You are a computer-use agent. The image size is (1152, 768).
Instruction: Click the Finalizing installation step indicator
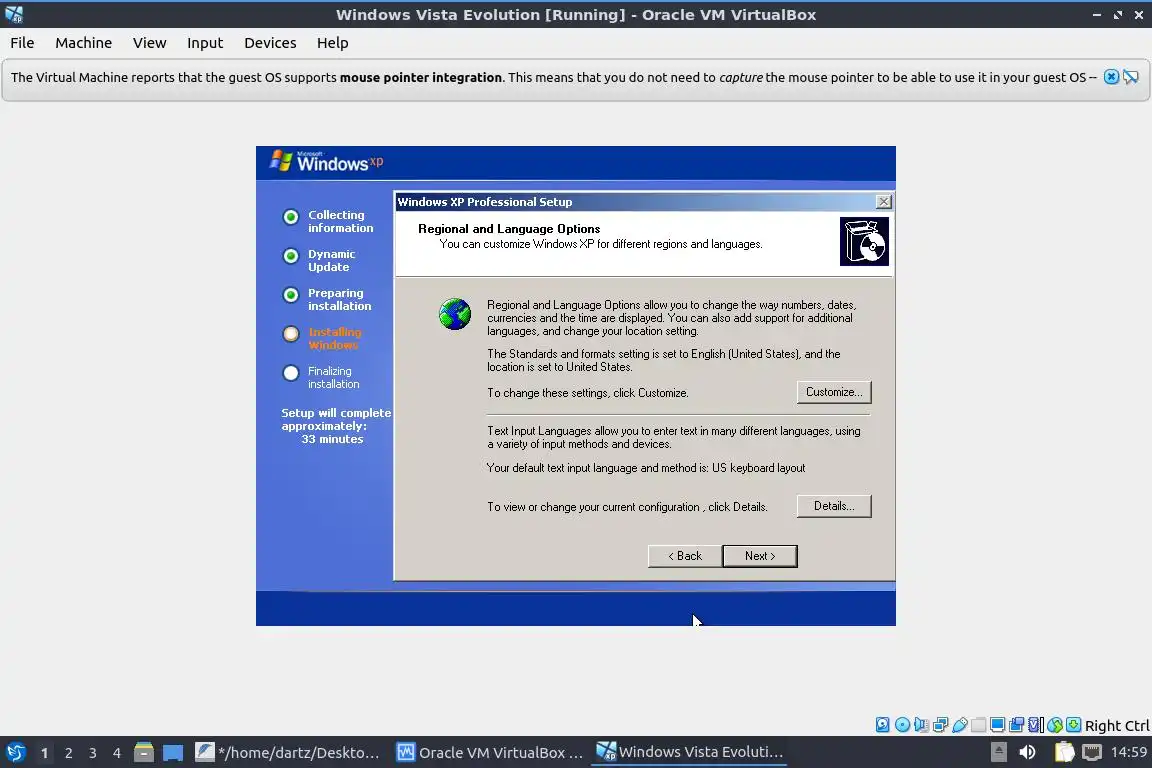pyautogui.click(x=291, y=373)
